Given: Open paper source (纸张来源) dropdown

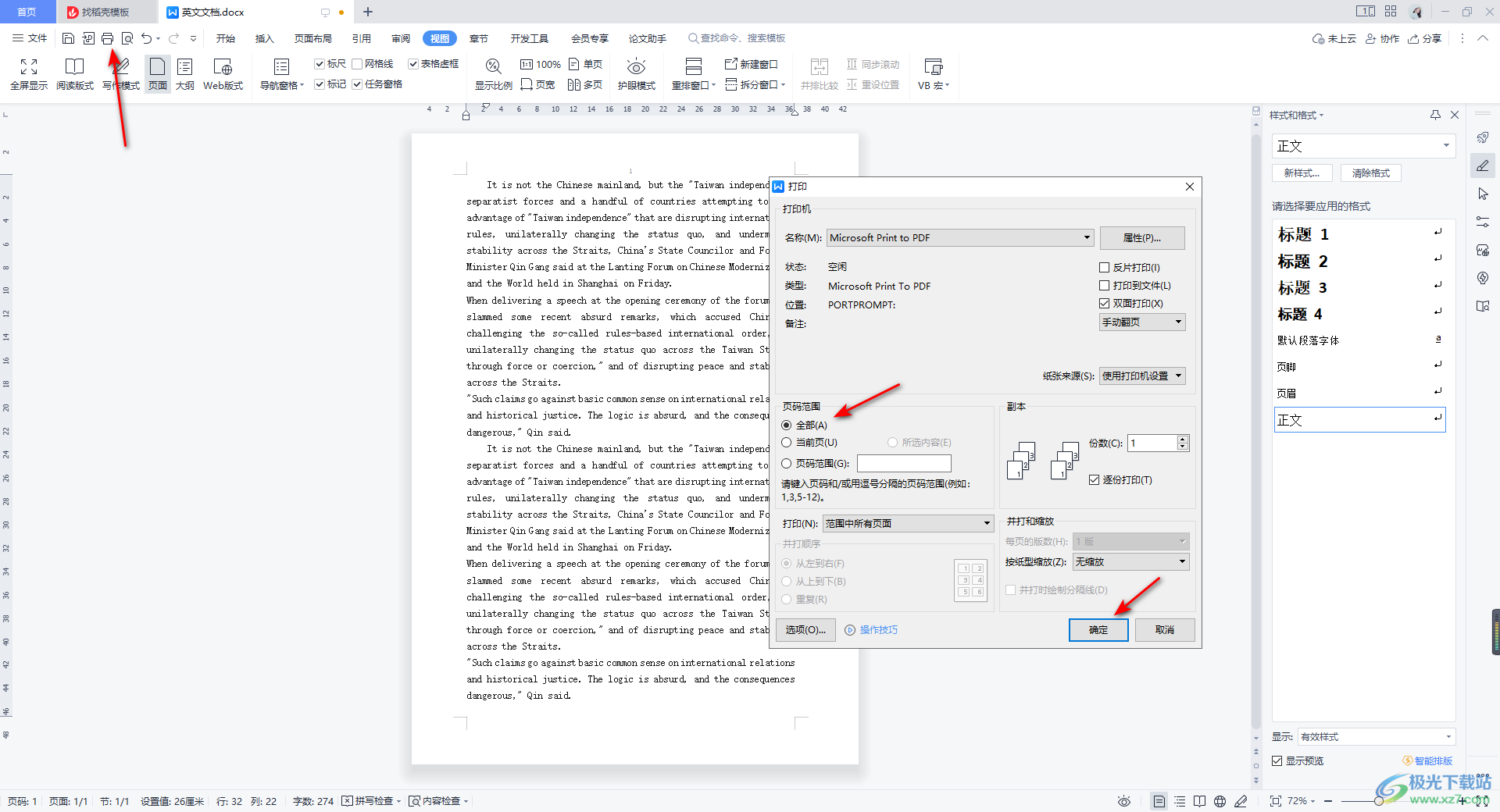Looking at the screenshot, I should pos(1142,376).
